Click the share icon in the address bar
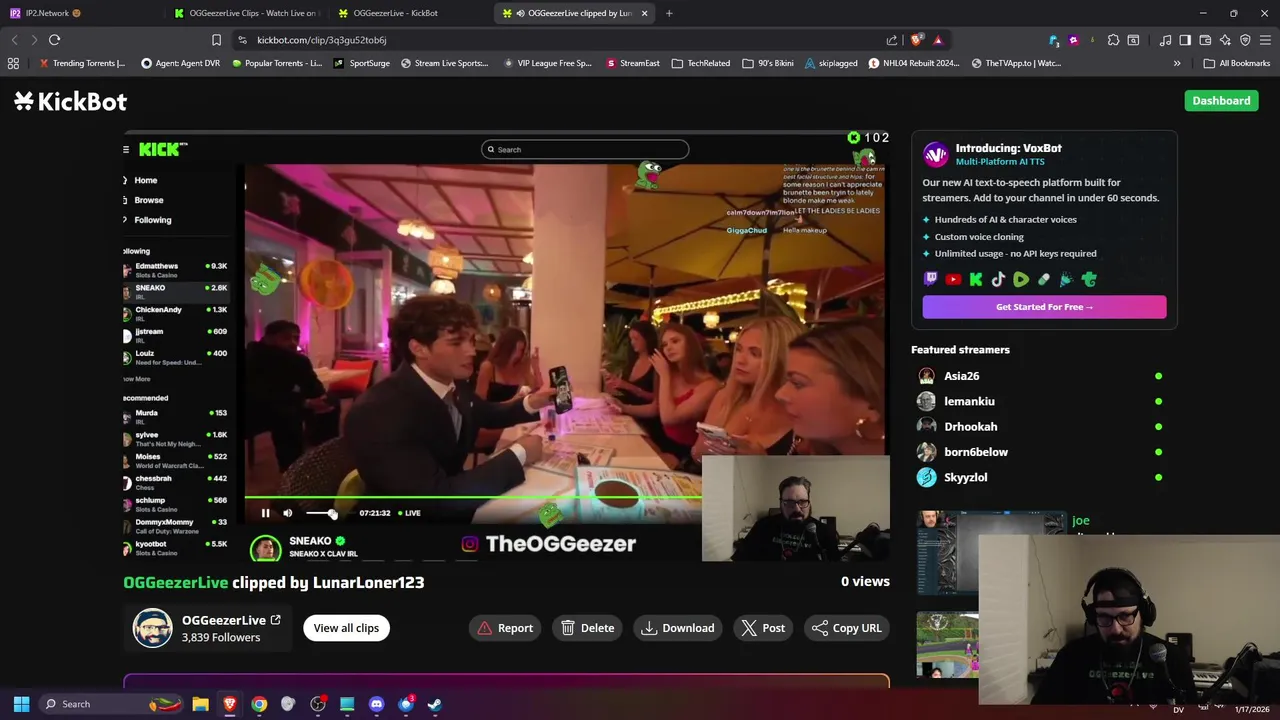 pyautogui.click(x=892, y=40)
